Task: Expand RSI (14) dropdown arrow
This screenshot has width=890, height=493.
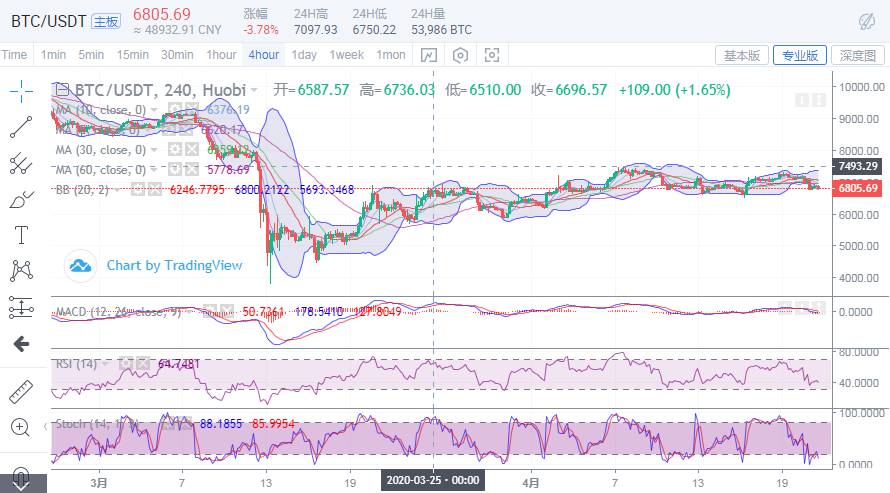Action: [x=106, y=364]
